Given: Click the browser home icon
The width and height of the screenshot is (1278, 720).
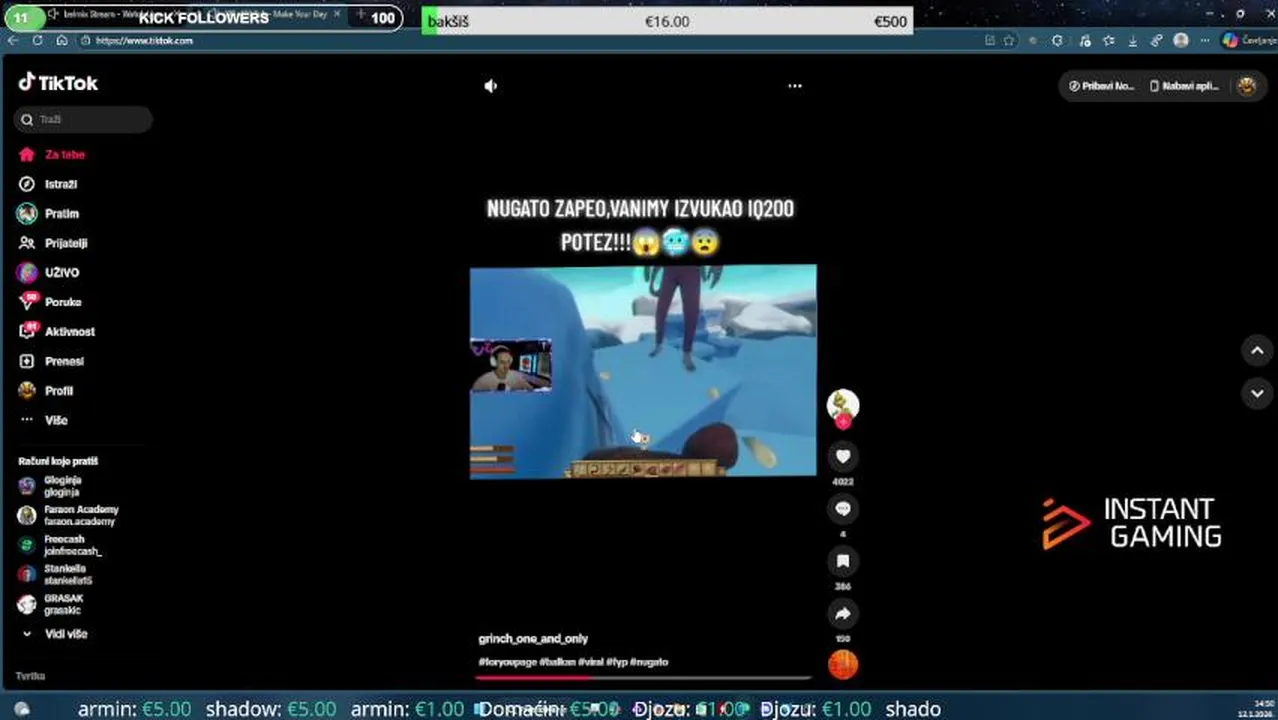Looking at the screenshot, I should pos(62,40).
